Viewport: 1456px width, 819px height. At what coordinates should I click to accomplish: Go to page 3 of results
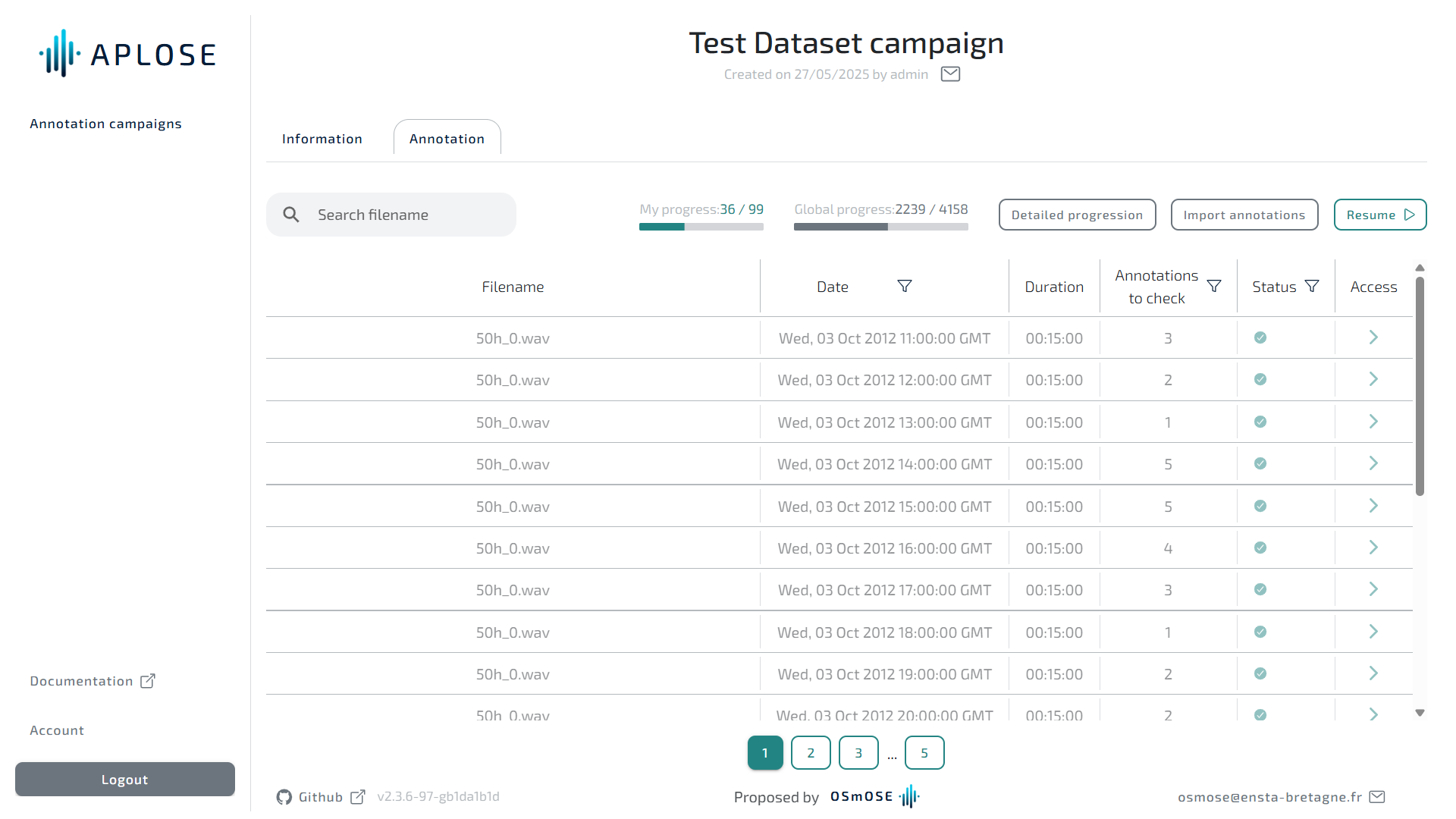(858, 753)
